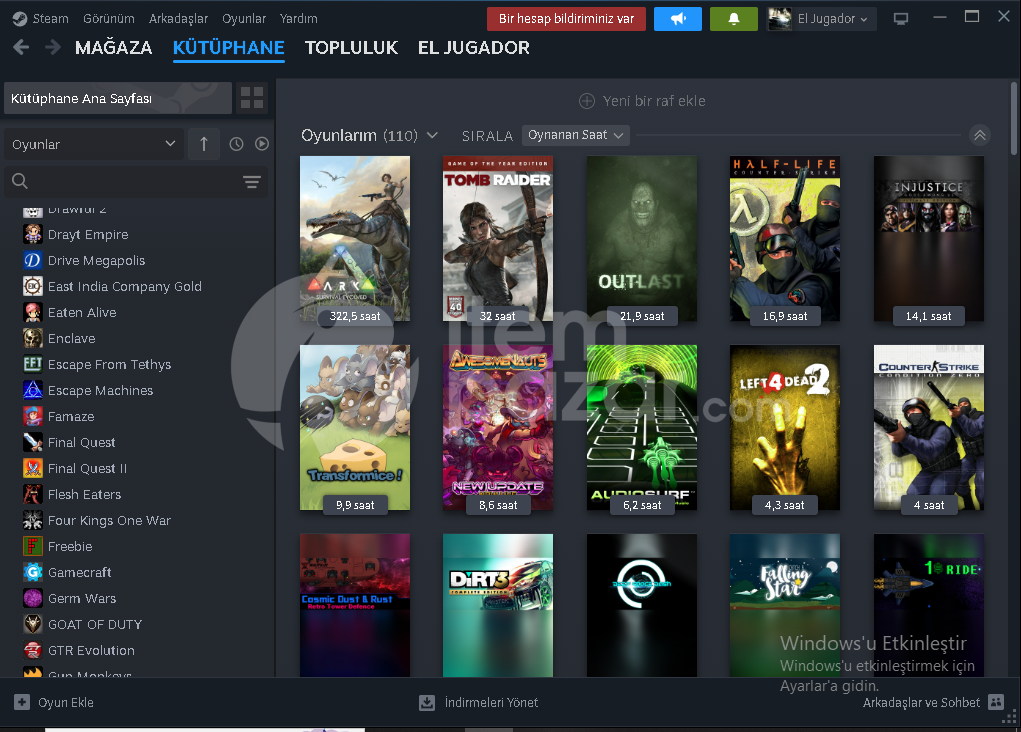Click the El Jugador avatar image
Image resolution: width=1021 pixels, height=732 pixels.
(x=780, y=19)
